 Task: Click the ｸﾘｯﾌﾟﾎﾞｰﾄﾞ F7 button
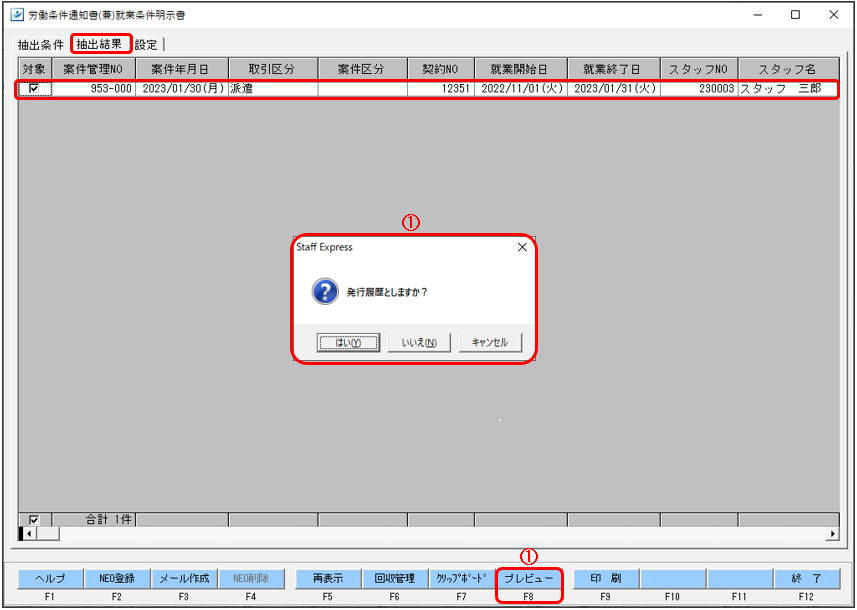coord(462,578)
